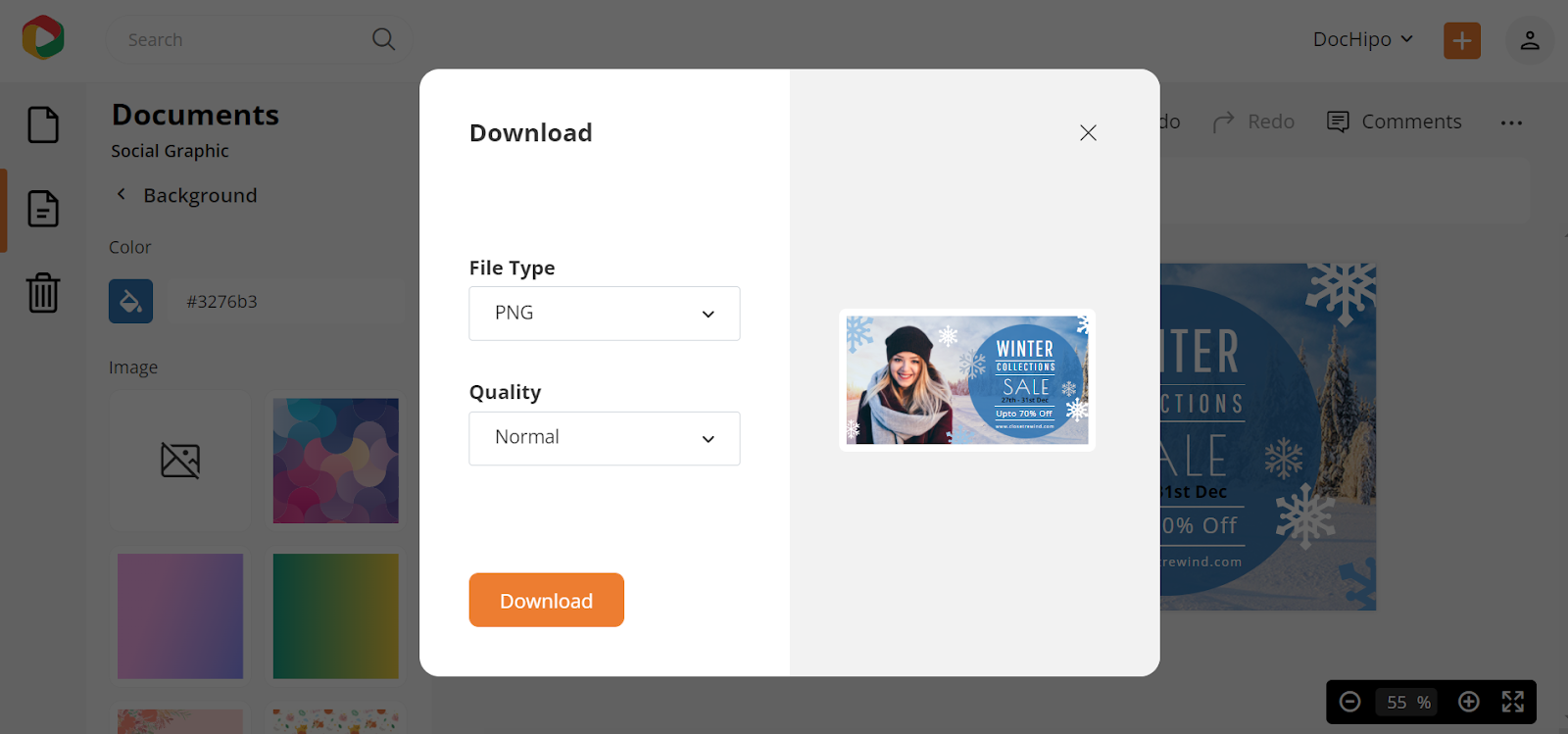1568x734 pixels.
Task: Click the Search input field
Action: pos(260,40)
